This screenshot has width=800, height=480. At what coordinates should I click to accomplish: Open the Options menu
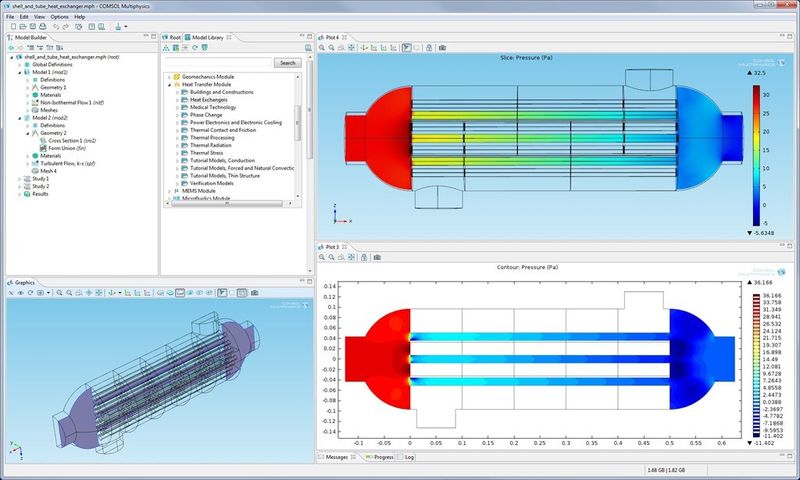pos(59,17)
